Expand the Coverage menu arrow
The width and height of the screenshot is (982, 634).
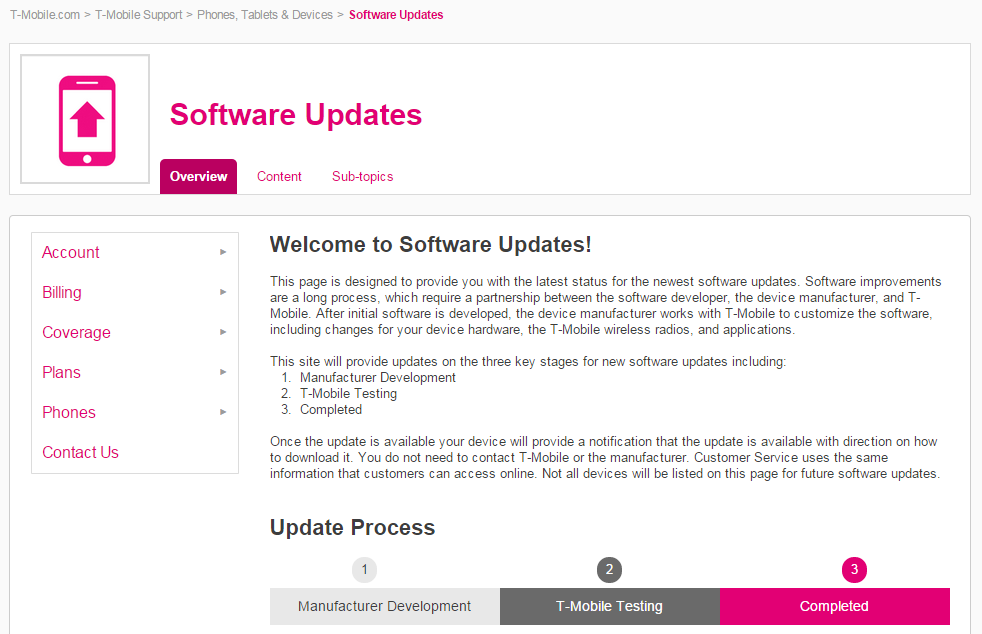[223, 332]
